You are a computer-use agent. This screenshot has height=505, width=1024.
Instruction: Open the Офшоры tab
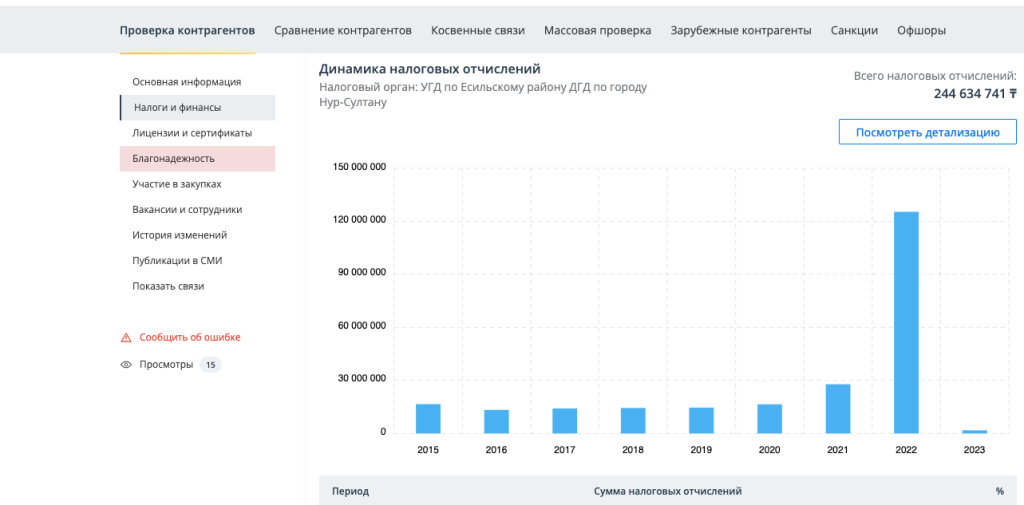pyautogui.click(x=921, y=30)
